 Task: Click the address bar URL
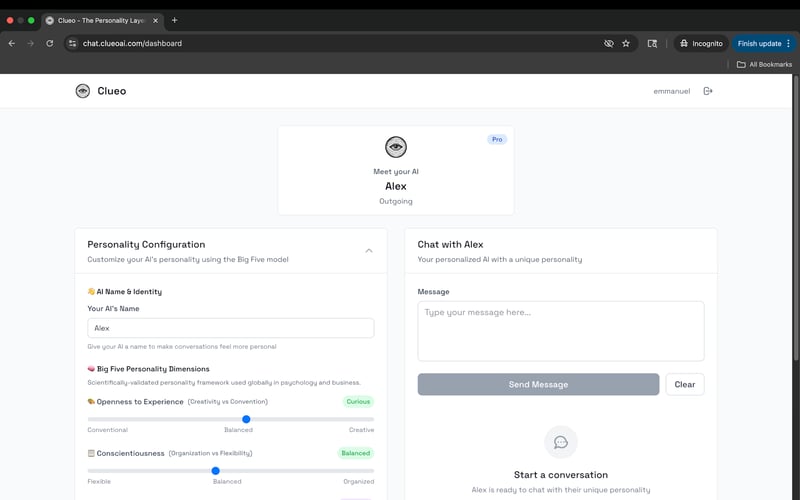click(132, 43)
